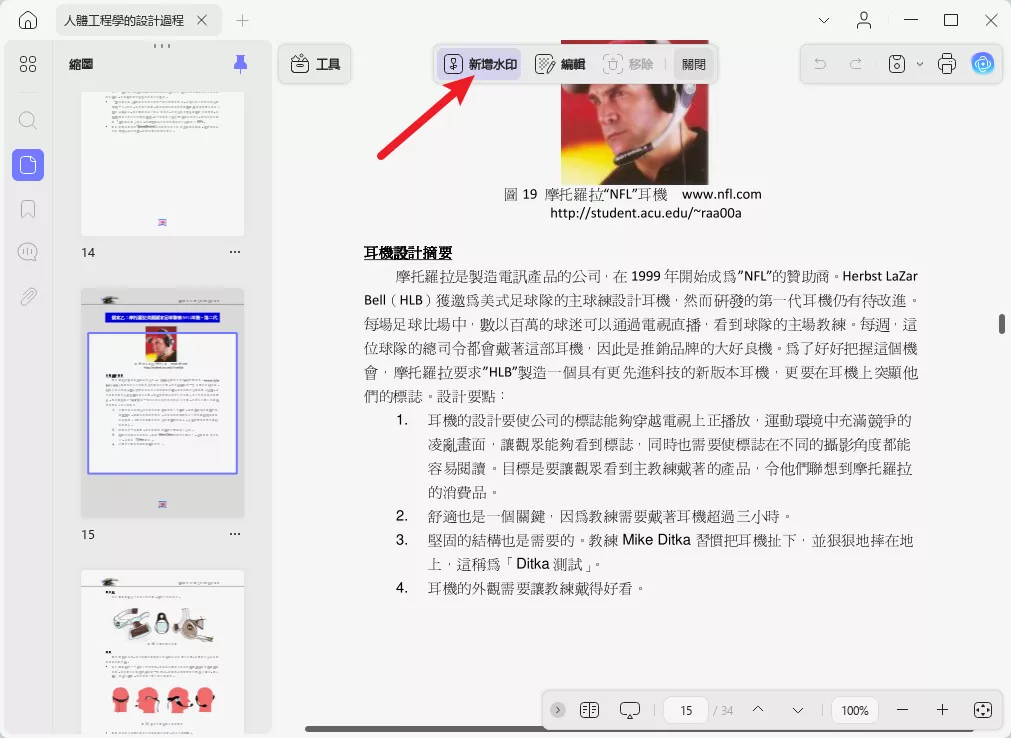Redo the last action
This screenshot has width=1011, height=738.
point(856,64)
